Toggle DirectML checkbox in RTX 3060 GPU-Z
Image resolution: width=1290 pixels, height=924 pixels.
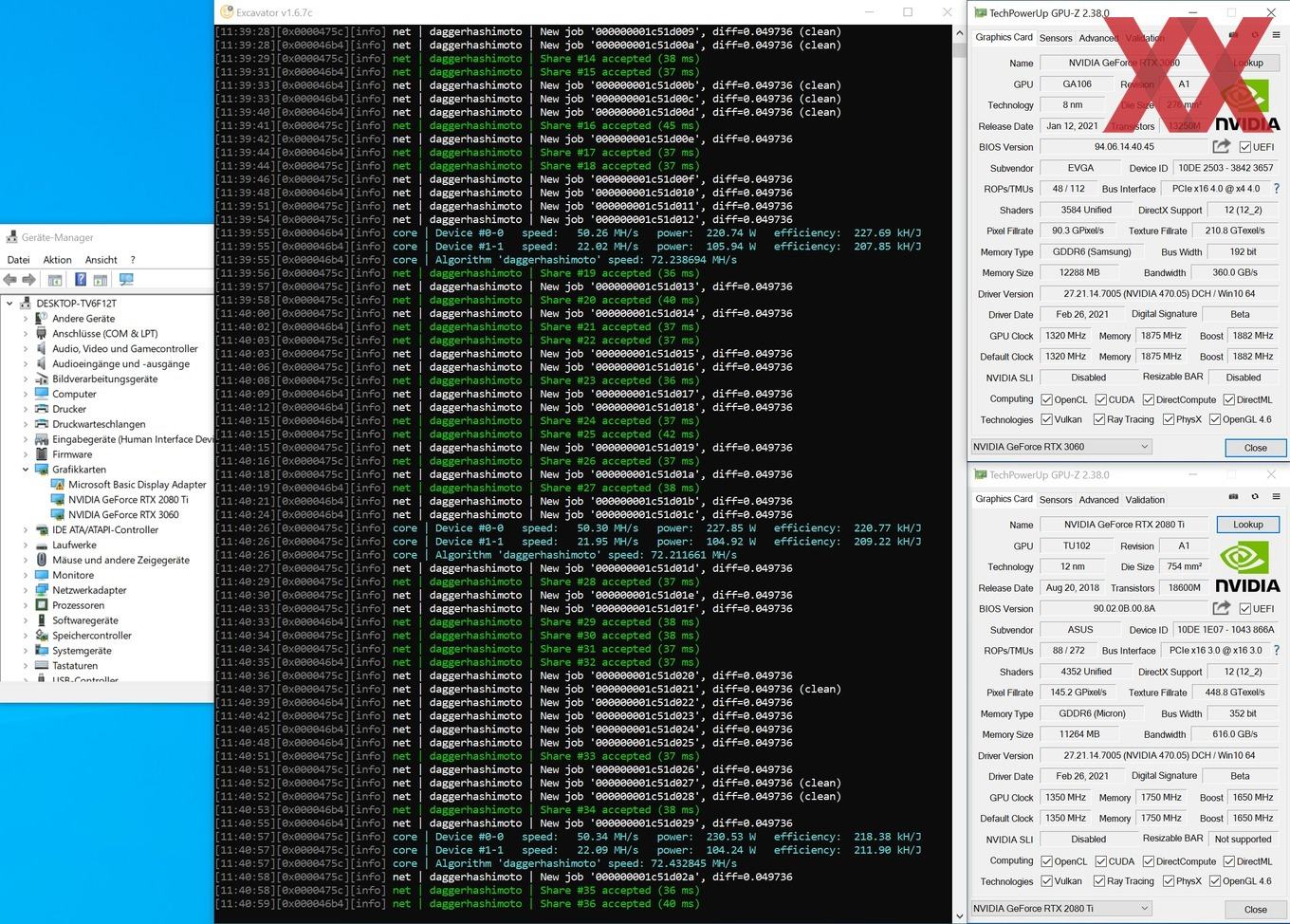(1229, 399)
